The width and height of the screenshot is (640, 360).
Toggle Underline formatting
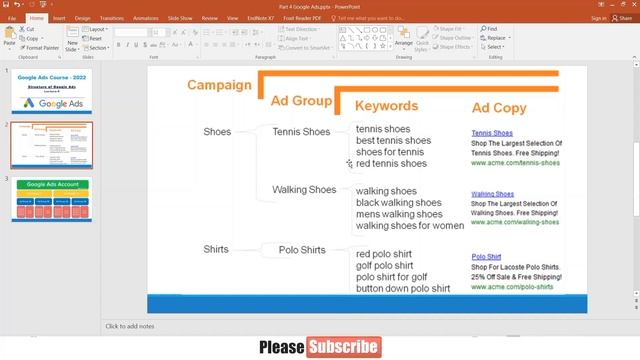click(x=136, y=44)
